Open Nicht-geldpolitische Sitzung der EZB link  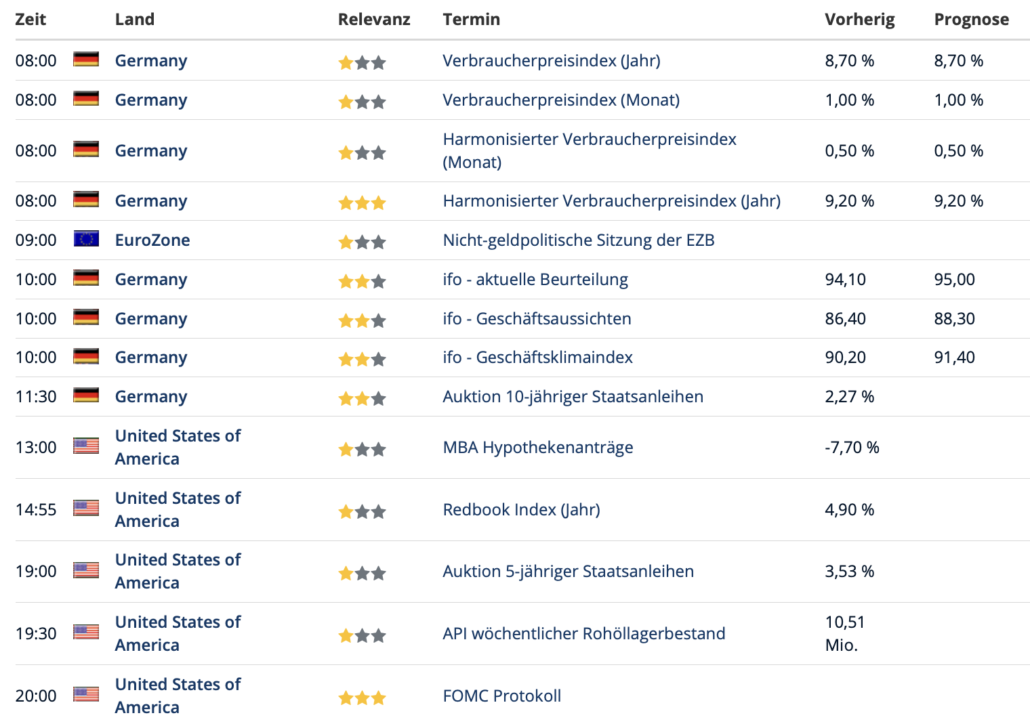pyautogui.click(x=578, y=240)
